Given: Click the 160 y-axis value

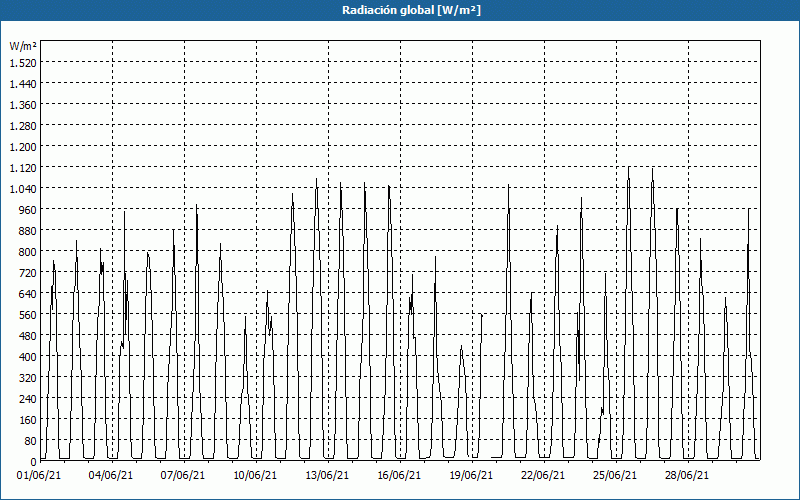Looking at the screenshot, I should [28, 420].
